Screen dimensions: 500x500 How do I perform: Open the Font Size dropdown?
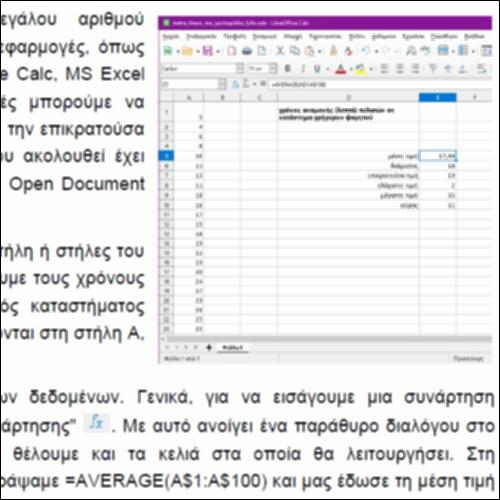tap(273, 69)
